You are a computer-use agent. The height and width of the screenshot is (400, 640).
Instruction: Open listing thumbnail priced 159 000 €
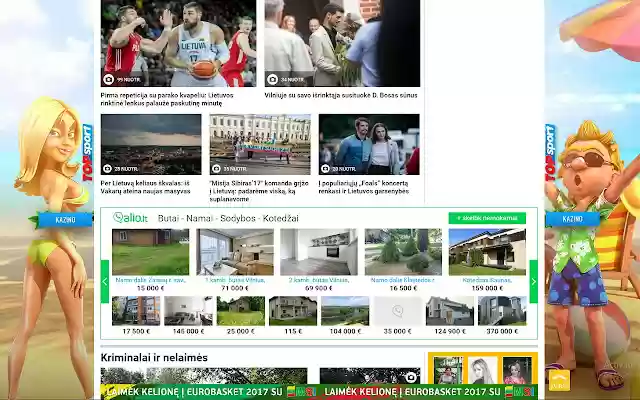(x=487, y=252)
